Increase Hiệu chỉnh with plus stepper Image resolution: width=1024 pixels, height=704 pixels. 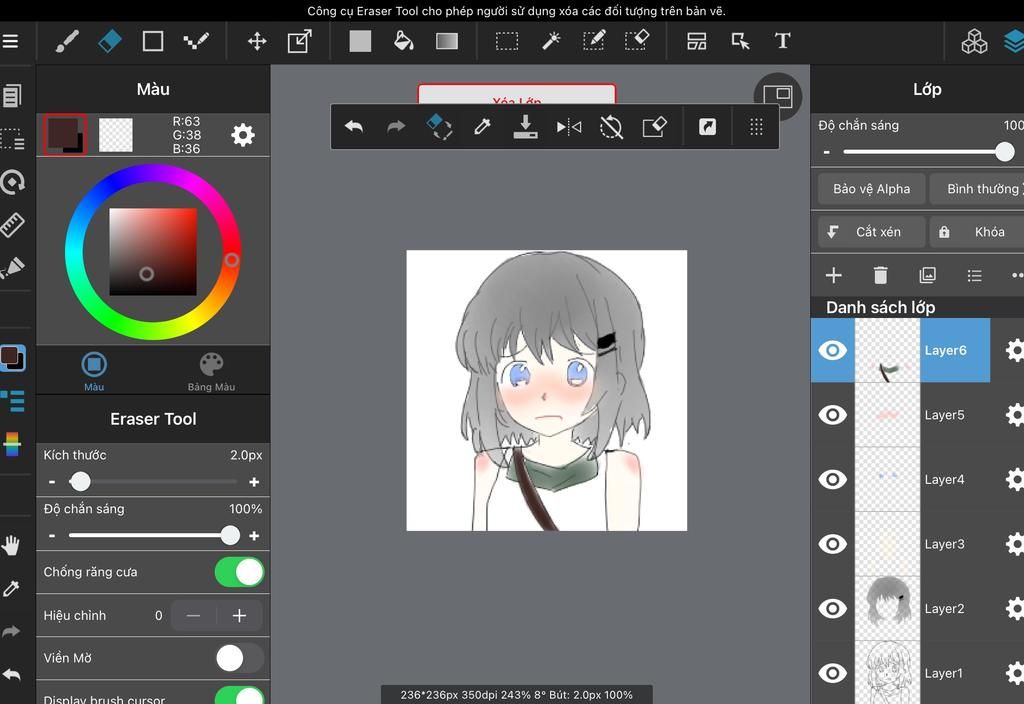pyautogui.click(x=239, y=615)
